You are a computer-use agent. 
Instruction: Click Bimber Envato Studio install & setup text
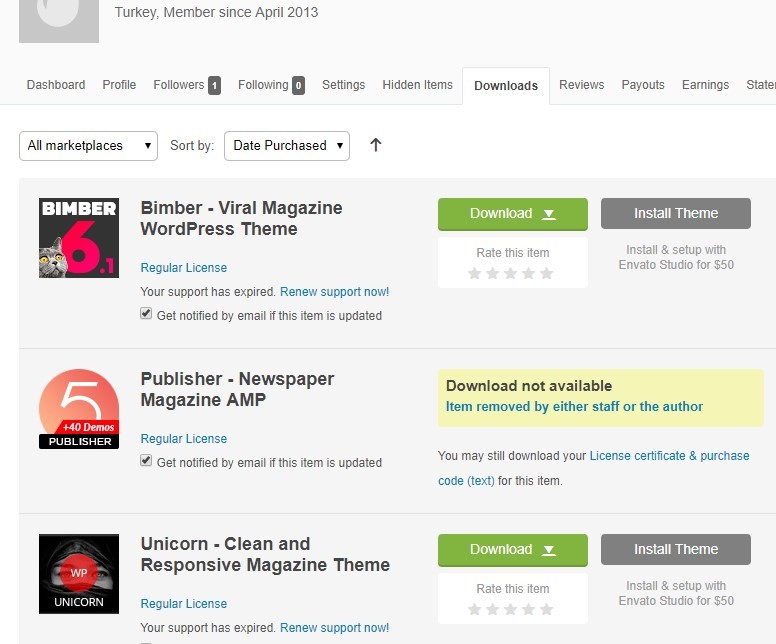[x=676, y=257]
